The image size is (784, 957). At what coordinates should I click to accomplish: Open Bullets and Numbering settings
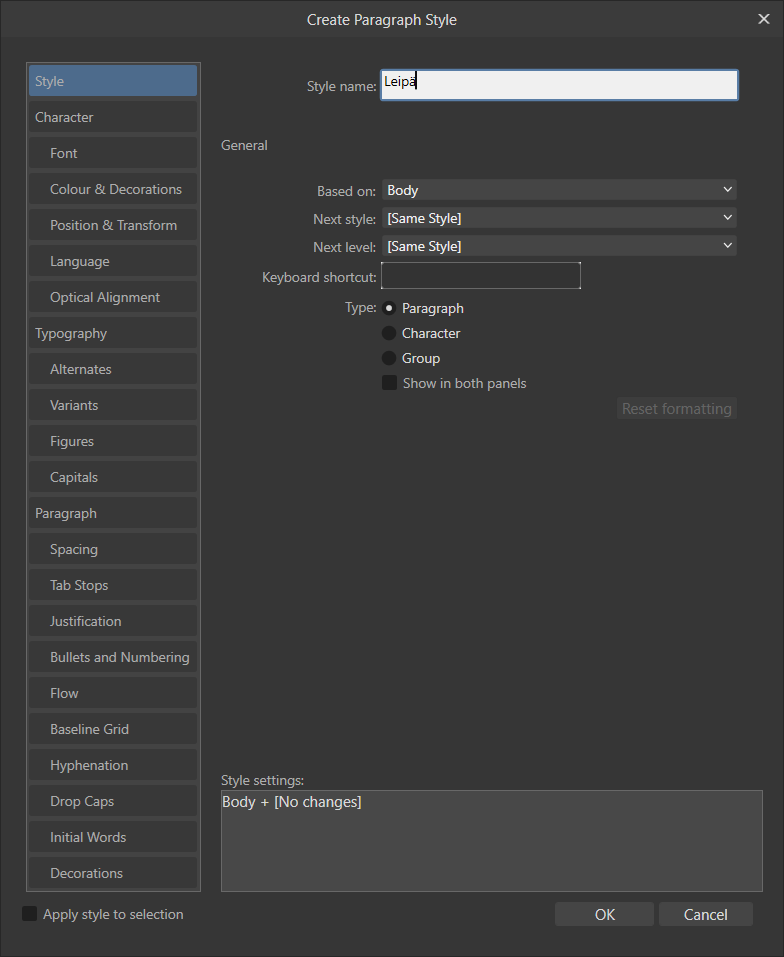[x=113, y=657]
